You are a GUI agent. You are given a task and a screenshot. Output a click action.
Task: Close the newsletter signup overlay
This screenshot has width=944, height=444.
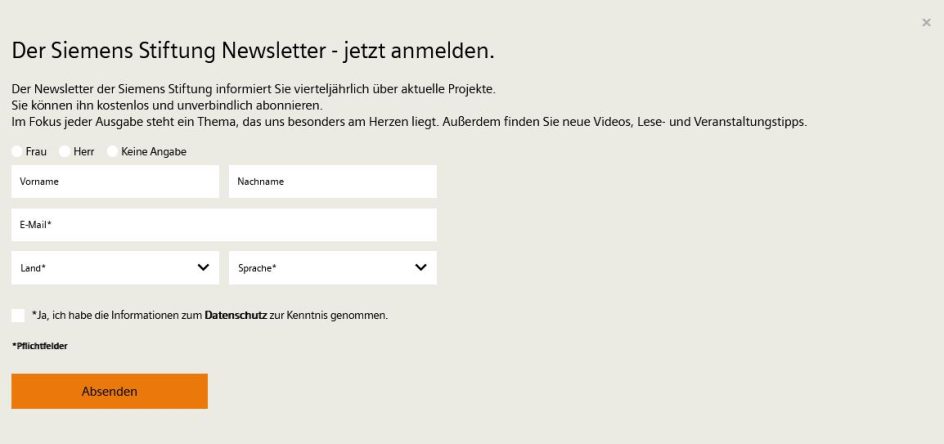tap(926, 23)
